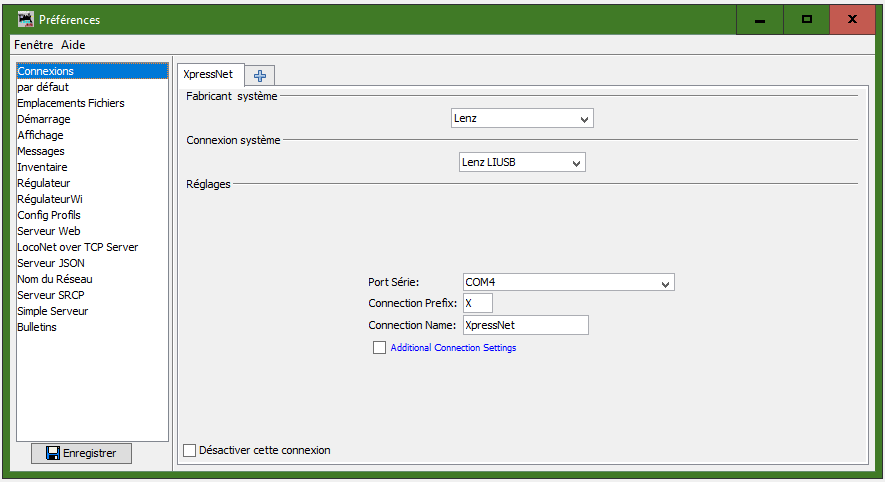This screenshot has width=885, height=482.
Task: Click the plus icon to add a connection tab
Action: tap(260, 76)
